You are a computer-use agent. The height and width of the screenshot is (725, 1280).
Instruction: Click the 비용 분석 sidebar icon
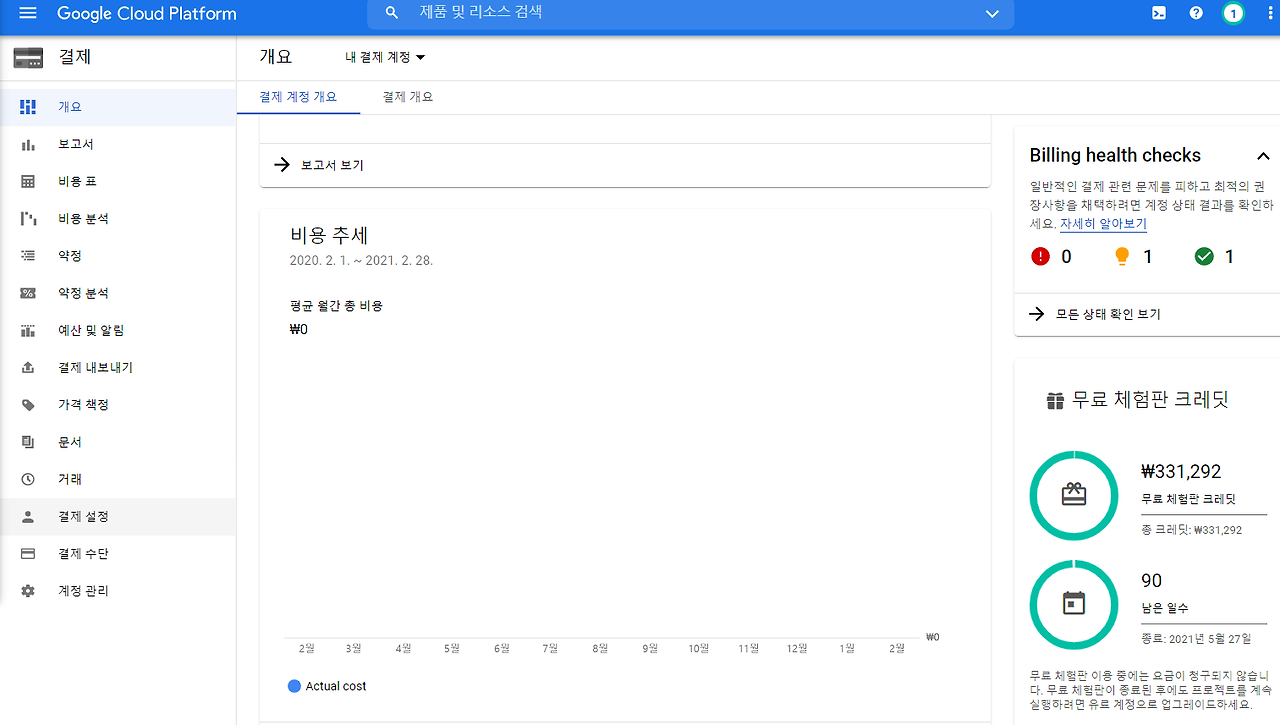tap(30, 218)
